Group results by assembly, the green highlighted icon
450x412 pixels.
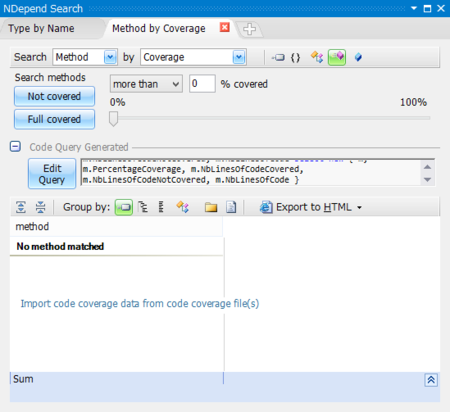tap(124, 207)
